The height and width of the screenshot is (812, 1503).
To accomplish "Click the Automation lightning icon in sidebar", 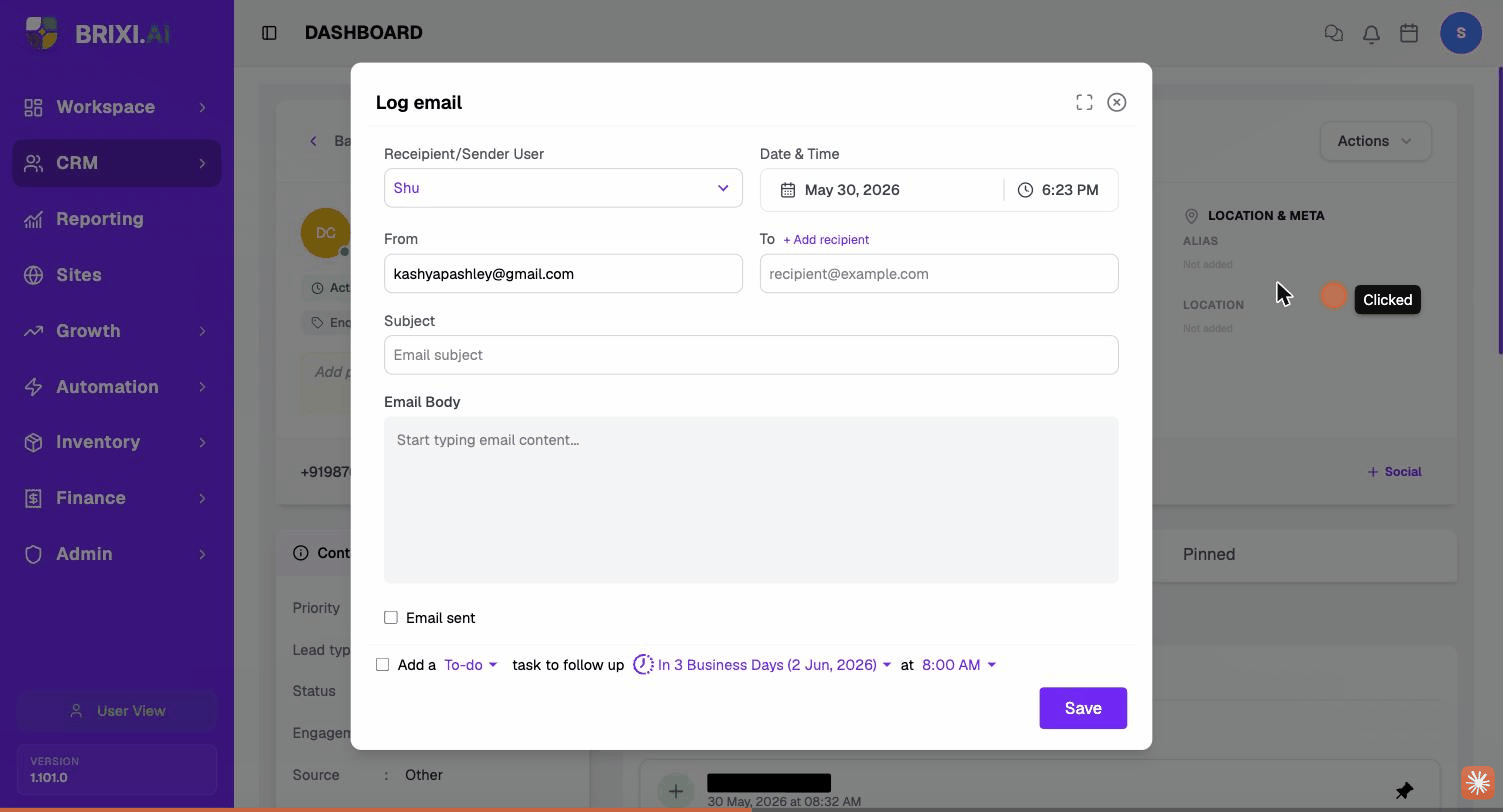I will [33, 387].
